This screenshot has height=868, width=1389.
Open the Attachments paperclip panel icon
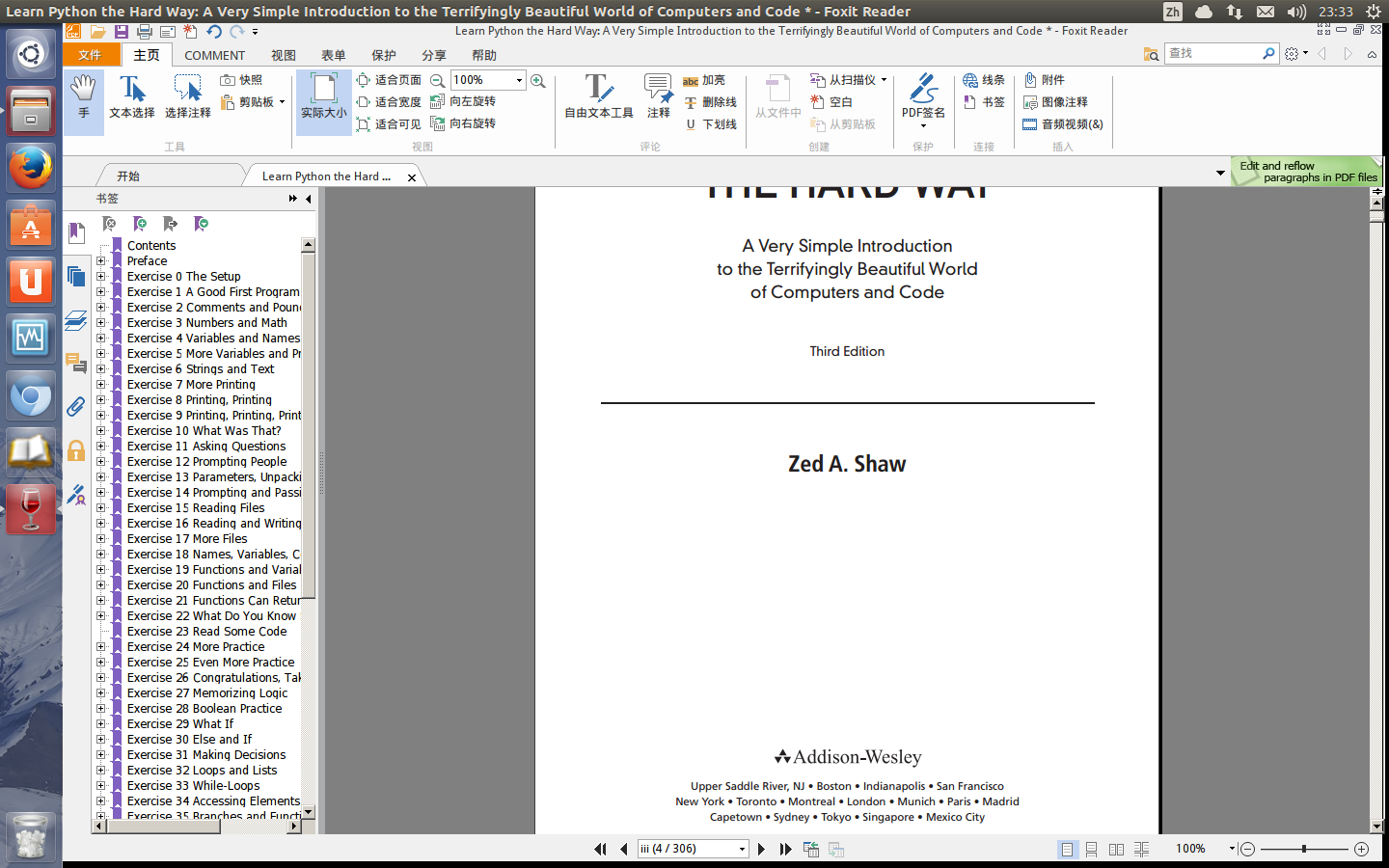click(76, 406)
